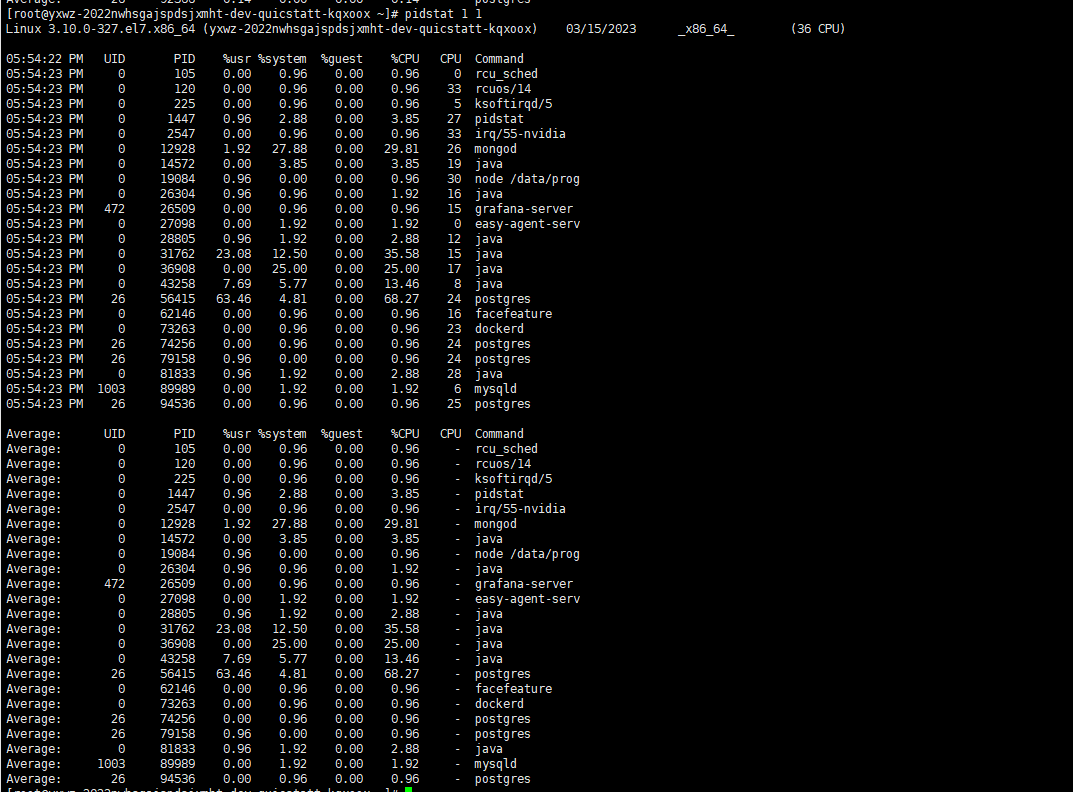Screen dimensions: 1073x792
Task: Click "irq/55-nvidia" in the 05:54:23 PM row
Action: coord(520,134)
